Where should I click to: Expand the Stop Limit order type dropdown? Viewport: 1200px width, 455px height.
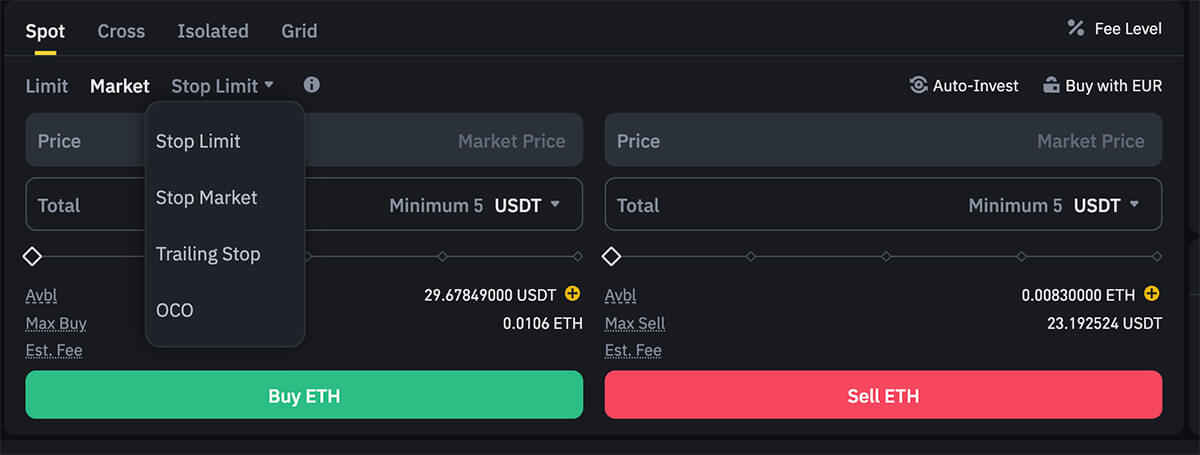tap(222, 86)
